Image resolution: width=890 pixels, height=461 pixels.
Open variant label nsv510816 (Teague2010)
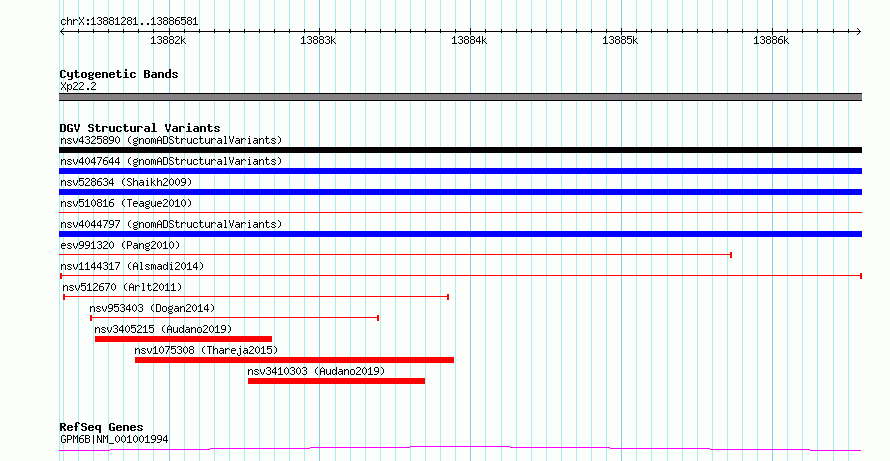126,203
